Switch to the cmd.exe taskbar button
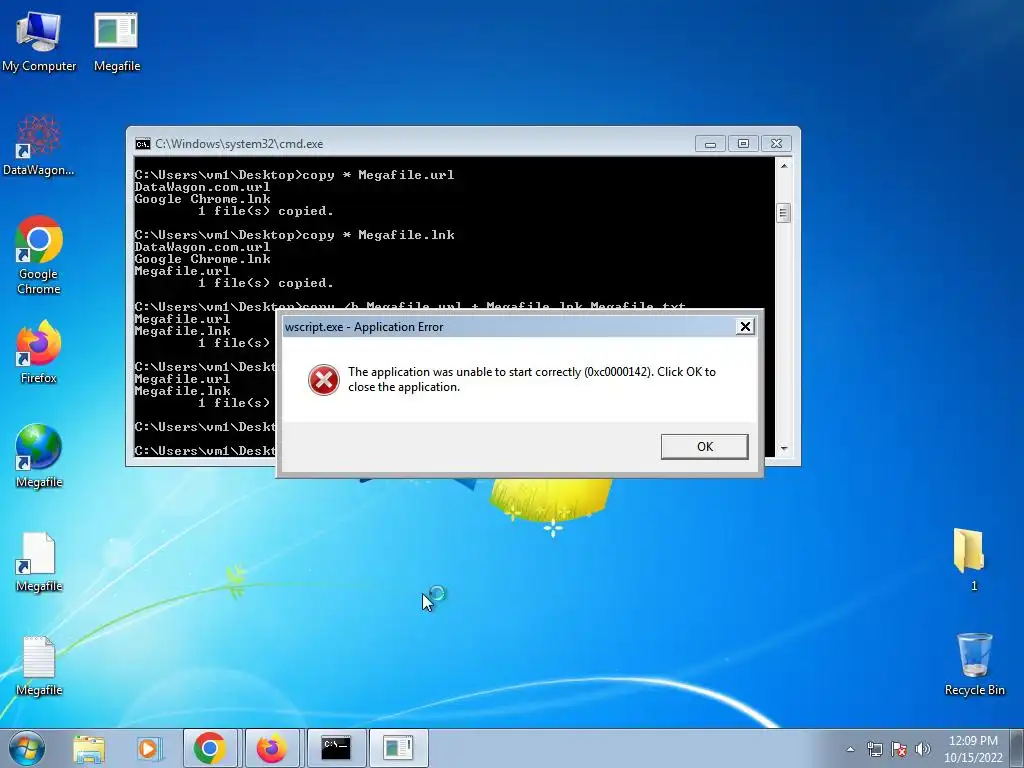The width and height of the screenshot is (1024, 768). pyautogui.click(x=336, y=748)
